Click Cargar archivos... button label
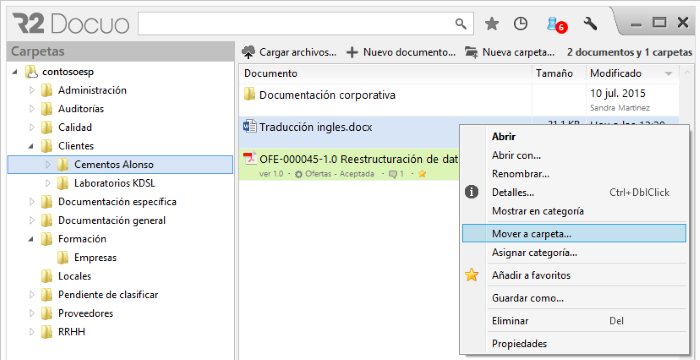The image size is (700, 360). click(298, 52)
